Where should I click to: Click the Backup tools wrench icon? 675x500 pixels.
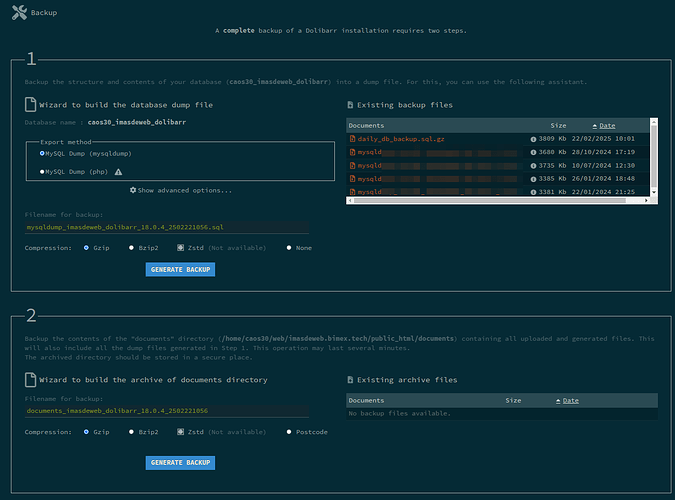tap(19, 12)
